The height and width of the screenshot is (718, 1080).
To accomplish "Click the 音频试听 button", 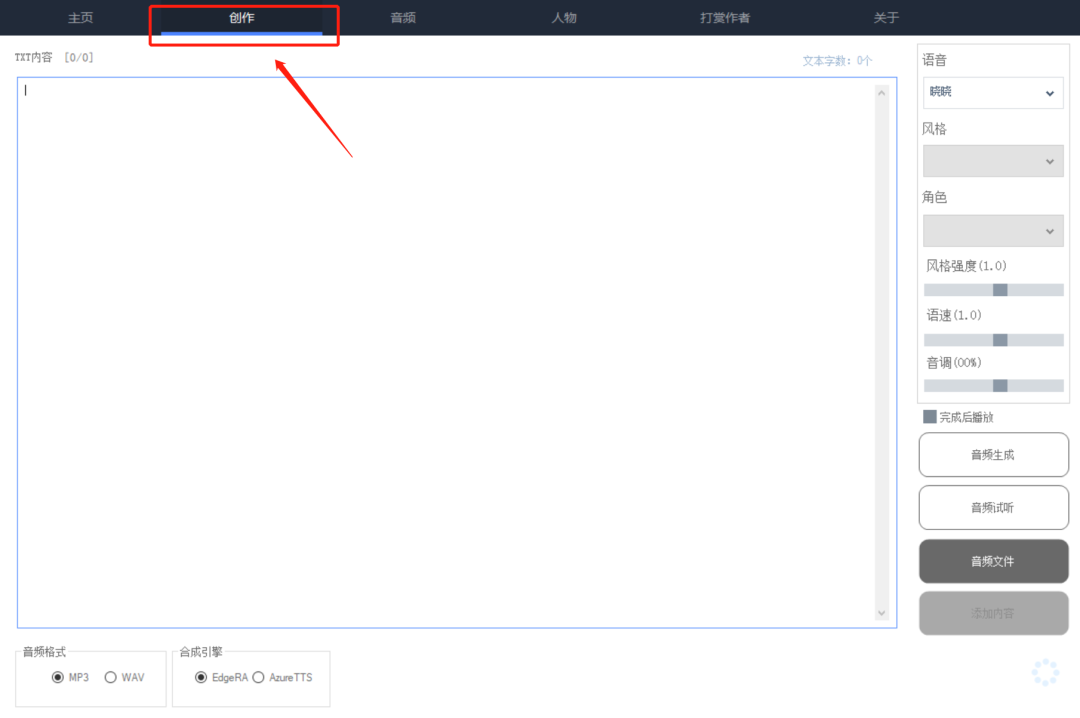I will [x=993, y=508].
